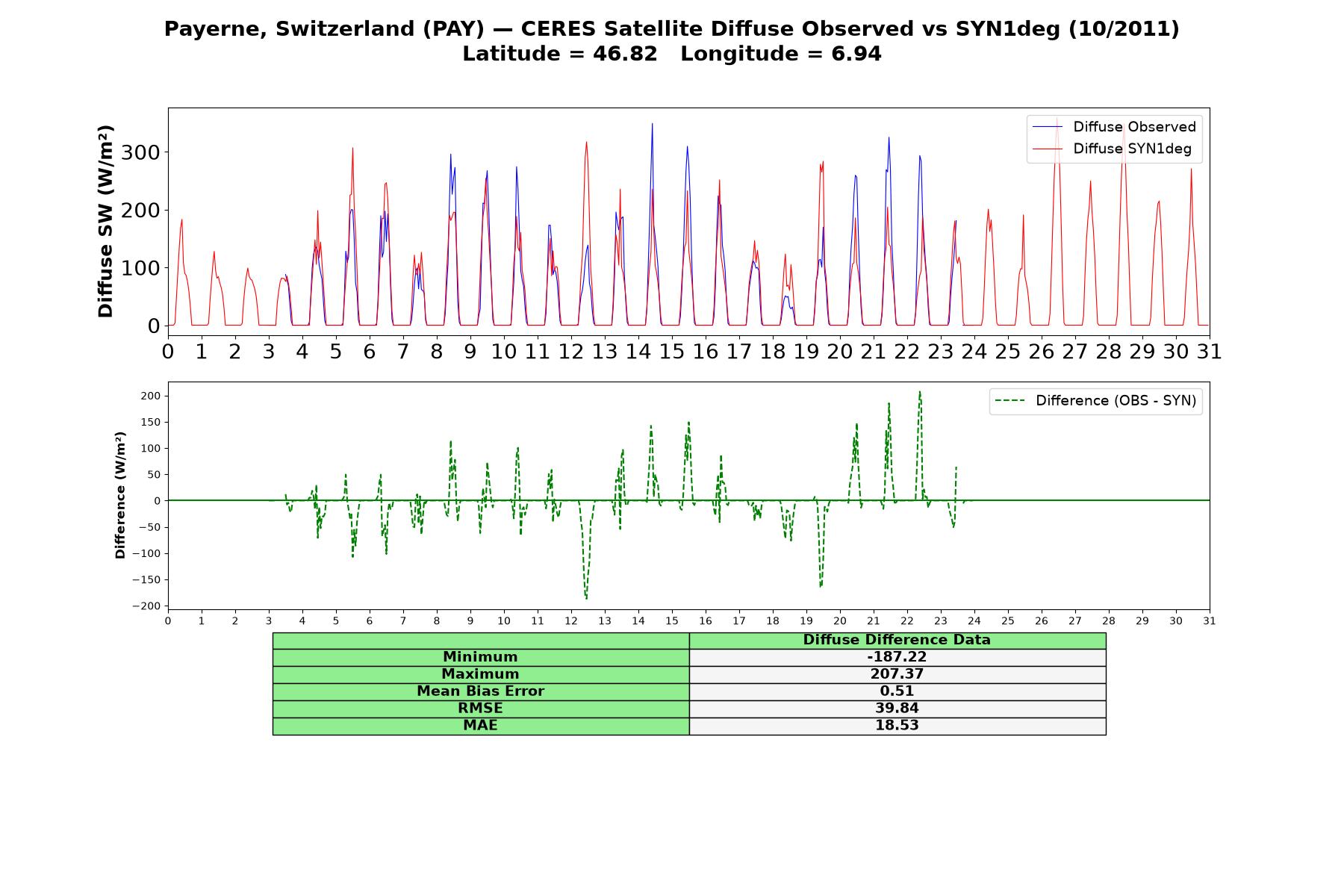Select the Mean Bias Error row label
This screenshot has width=1344, height=896.
[481, 691]
